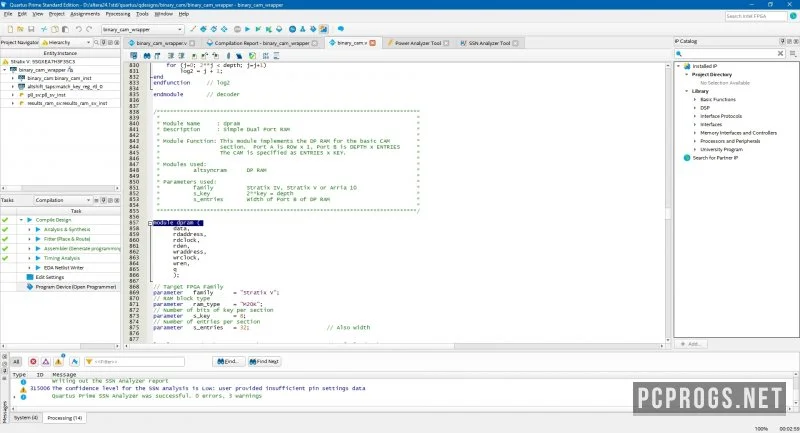
Task: Toggle pin button on Tasks panel
Action: 103,200
